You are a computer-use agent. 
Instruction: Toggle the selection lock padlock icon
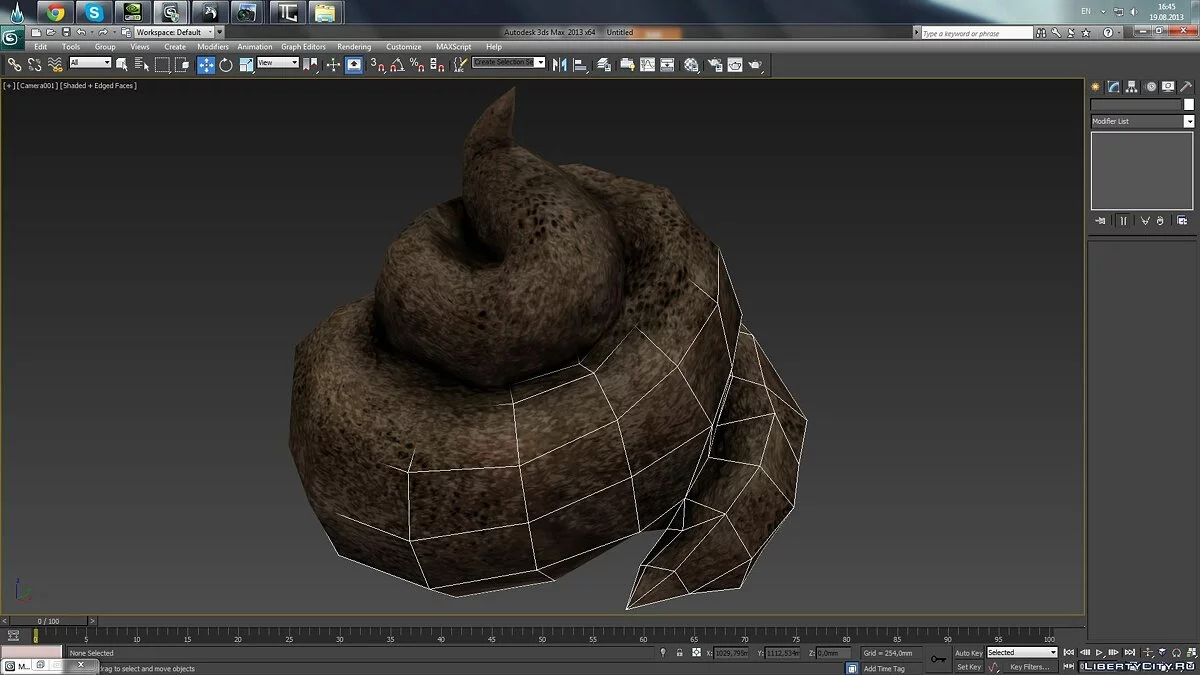click(x=680, y=653)
